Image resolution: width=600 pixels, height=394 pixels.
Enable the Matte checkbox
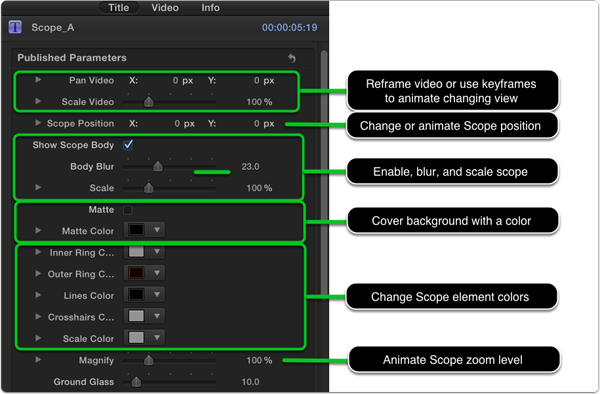[128, 210]
